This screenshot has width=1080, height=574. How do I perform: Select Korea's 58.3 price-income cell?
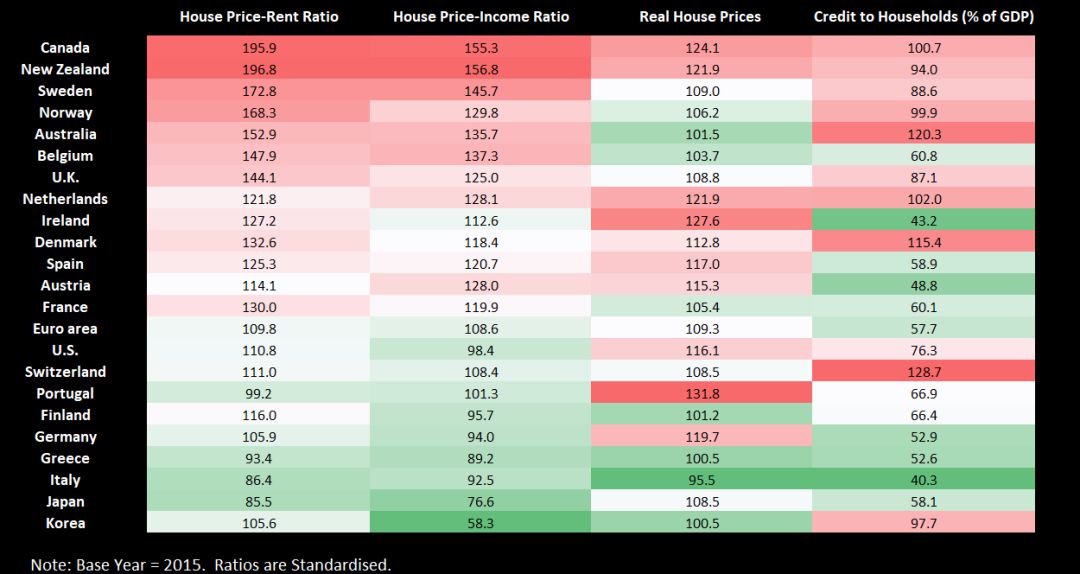[481, 523]
